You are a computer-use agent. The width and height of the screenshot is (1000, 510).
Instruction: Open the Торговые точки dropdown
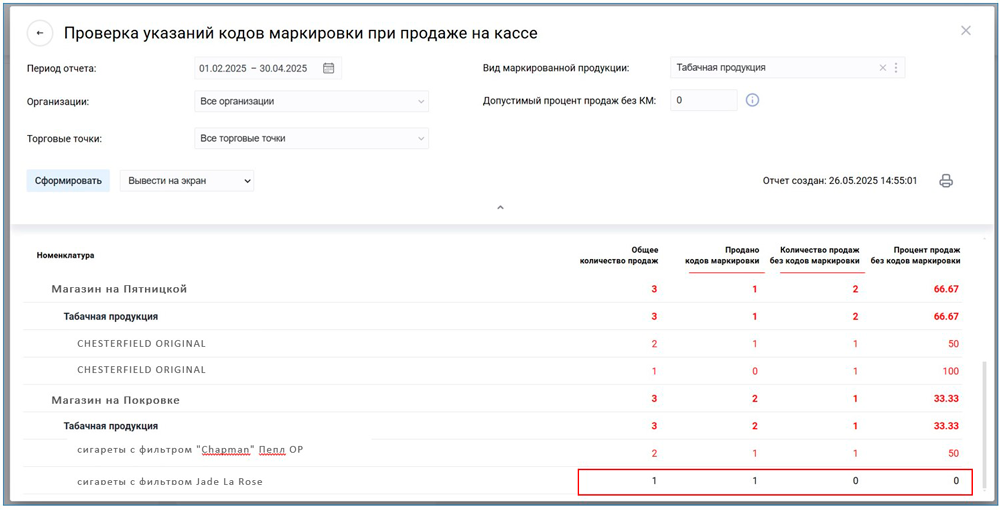click(x=311, y=138)
